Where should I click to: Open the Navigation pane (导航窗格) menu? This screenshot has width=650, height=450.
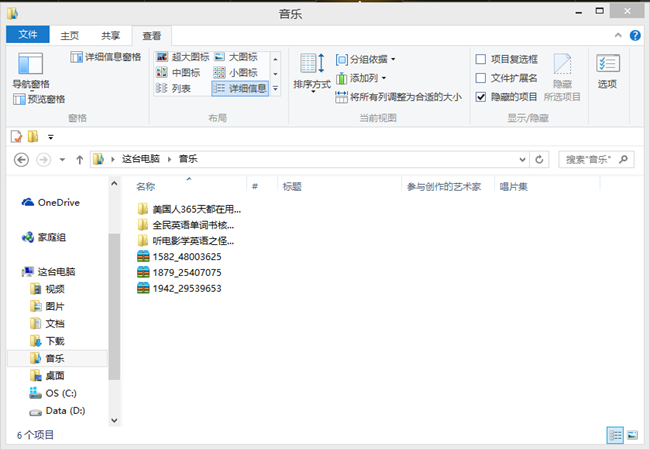[30, 70]
